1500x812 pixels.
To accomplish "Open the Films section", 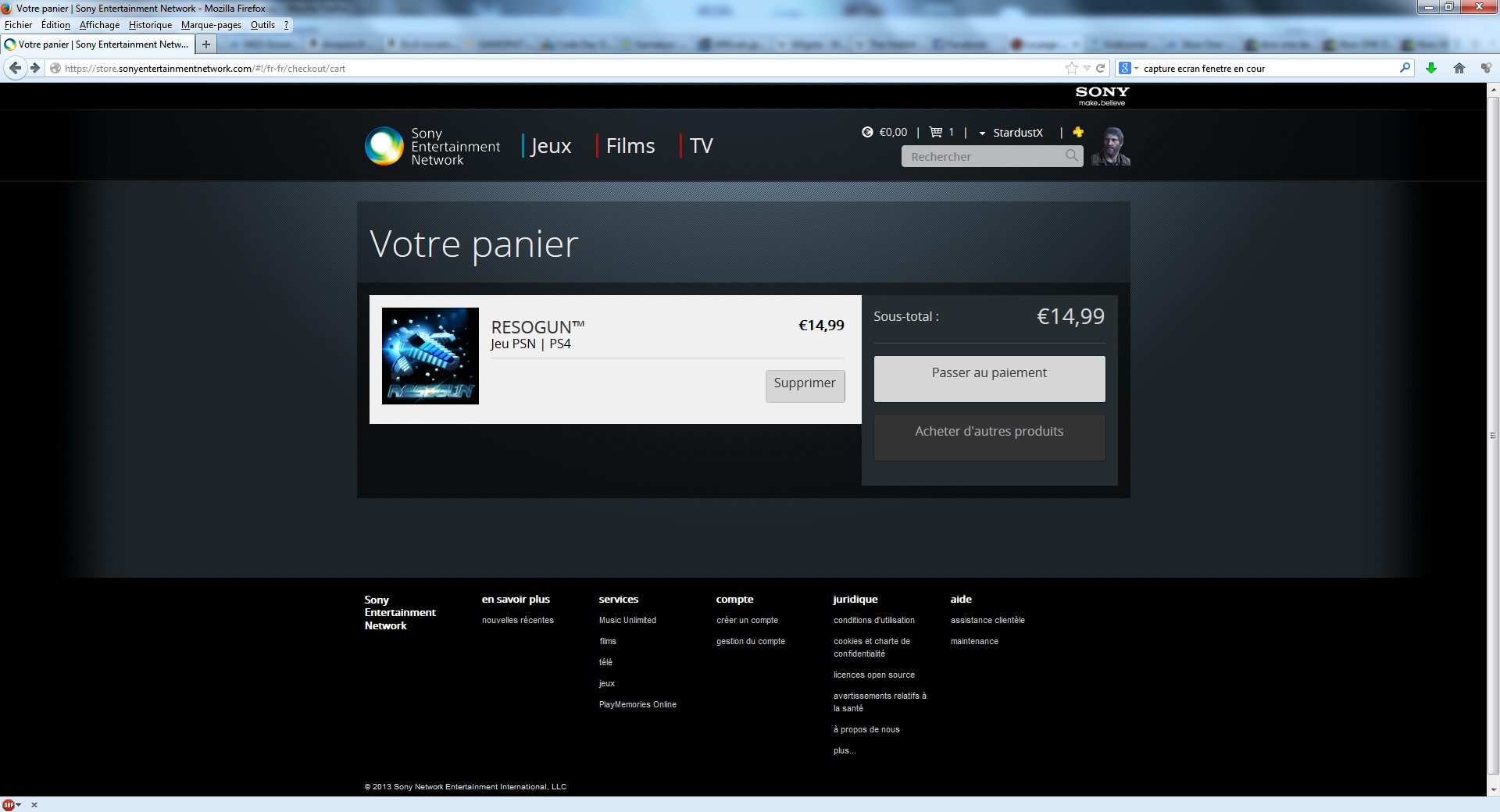I will pyautogui.click(x=630, y=146).
